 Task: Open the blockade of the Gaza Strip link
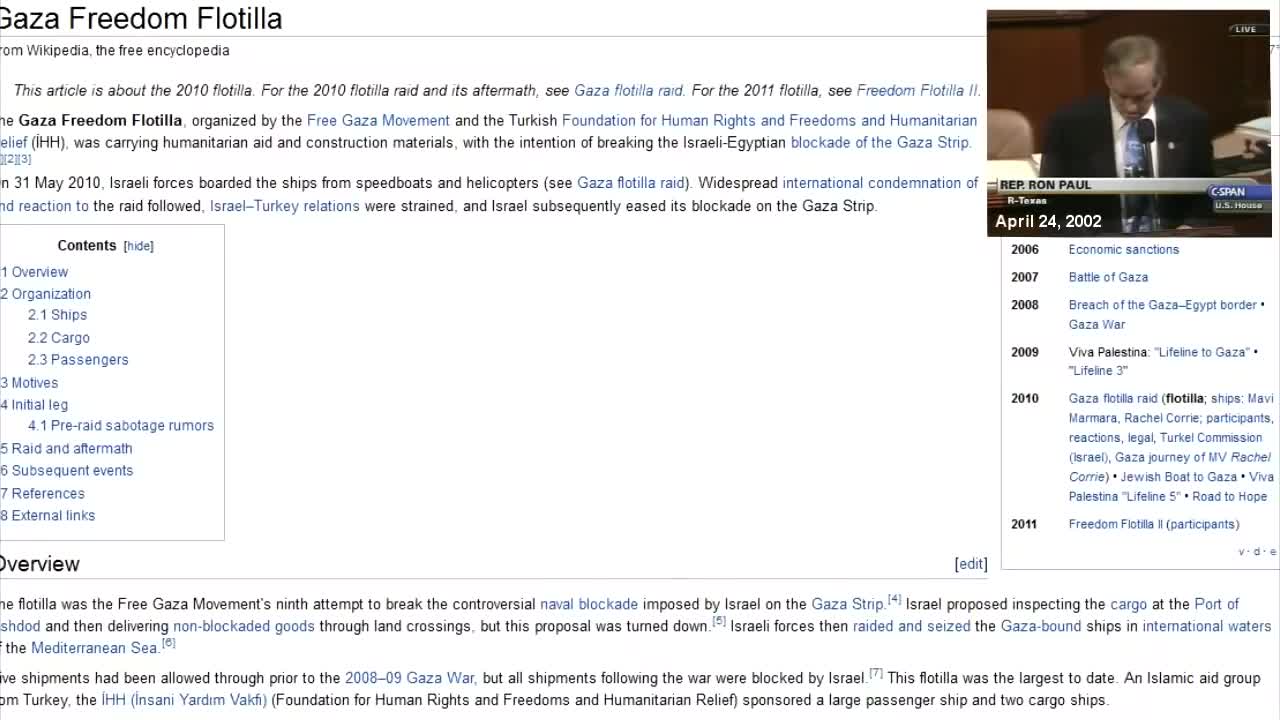[x=880, y=142]
